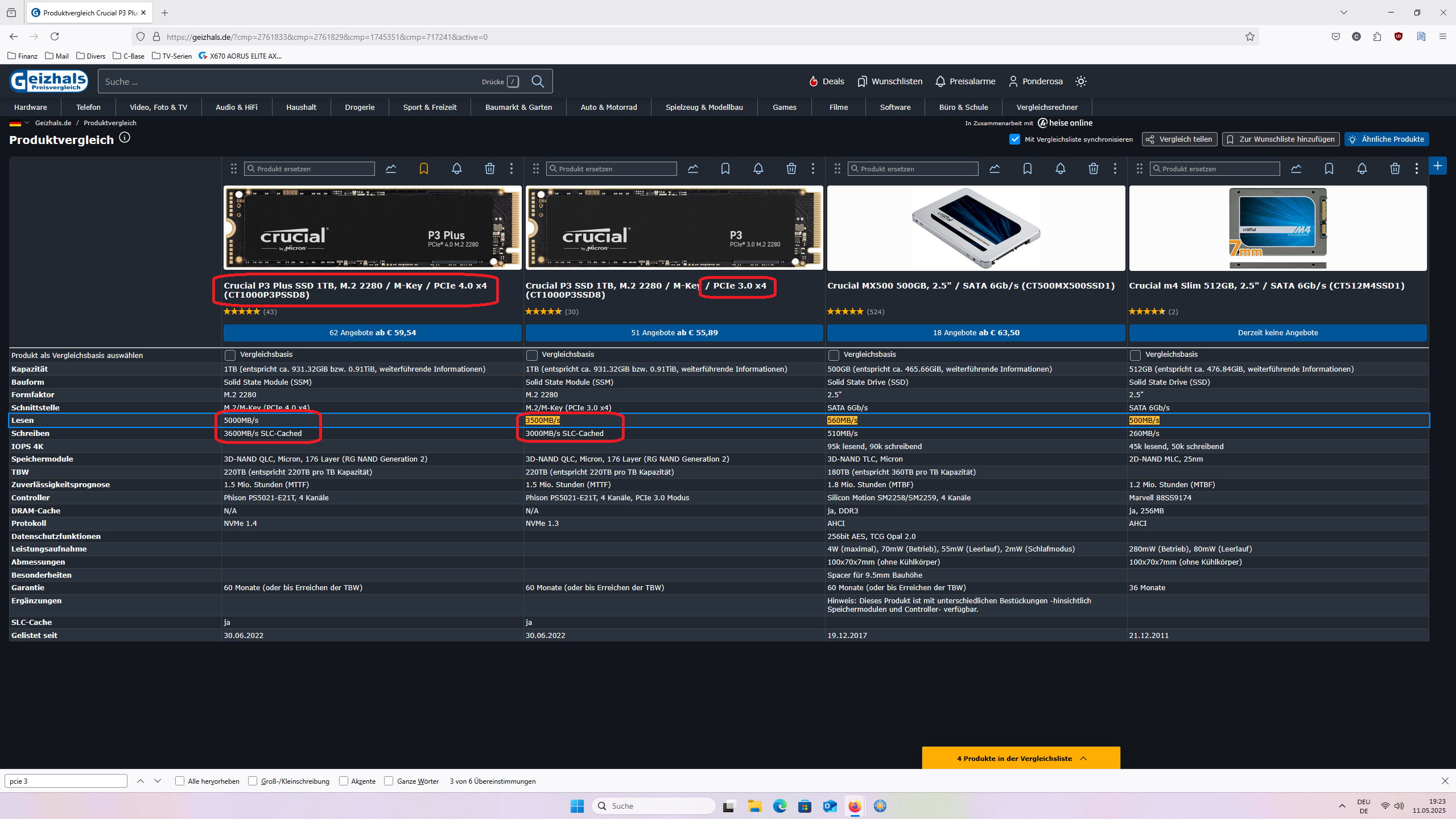The height and width of the screenshot is (819, 1456).
Task: Set price alarm bell for Crucial MX500
Action: click(1060, 168)
